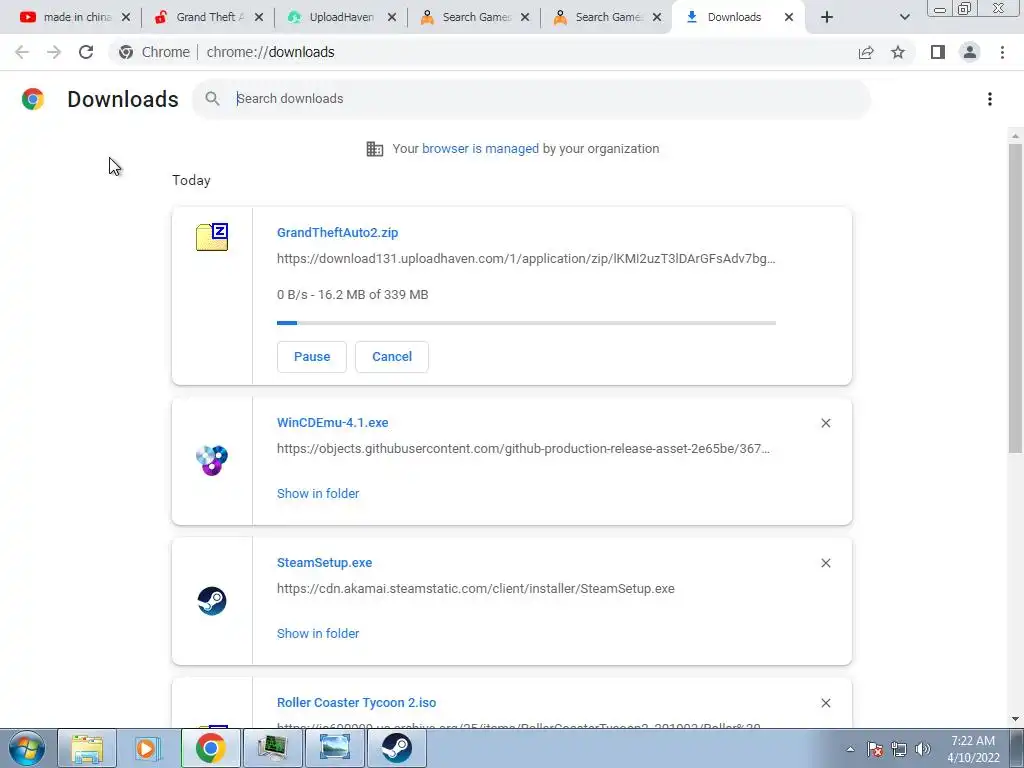Click the search downloads magnifier icon
This screenshot has width=1024, height=768.
[x=212, y=99]
